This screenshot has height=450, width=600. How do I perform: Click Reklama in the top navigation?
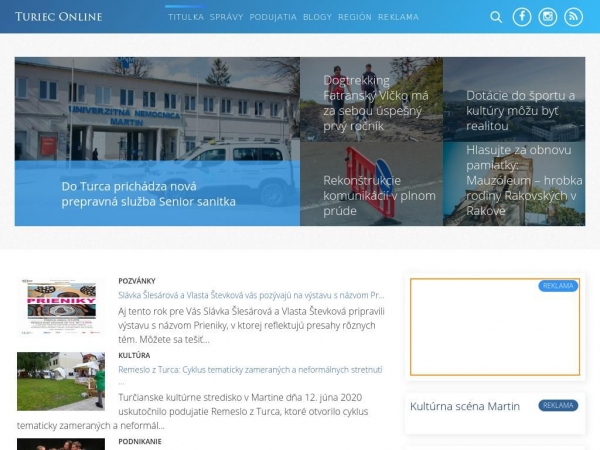[399, 17]
